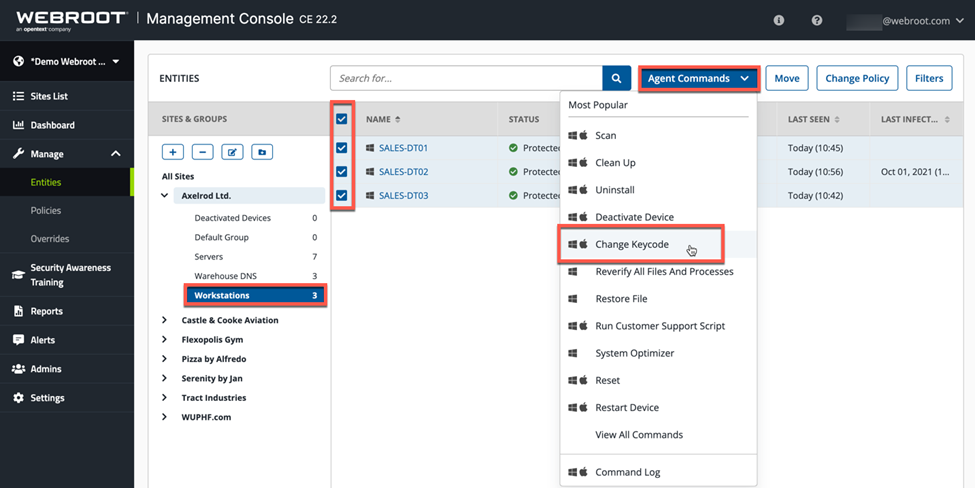975x488 pixels.
Task: Open View All Commands link
Action: 639,435
